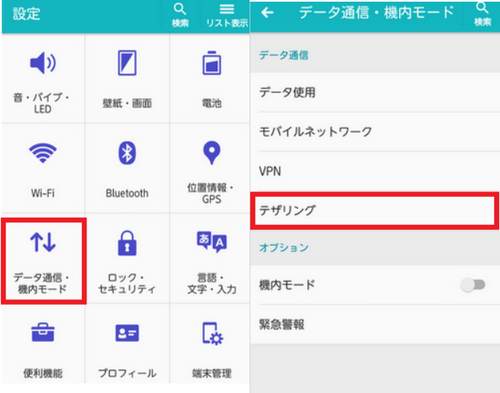Open 緊急警報 entry
Screen dimensions: 500x393
tap(375, 324)
